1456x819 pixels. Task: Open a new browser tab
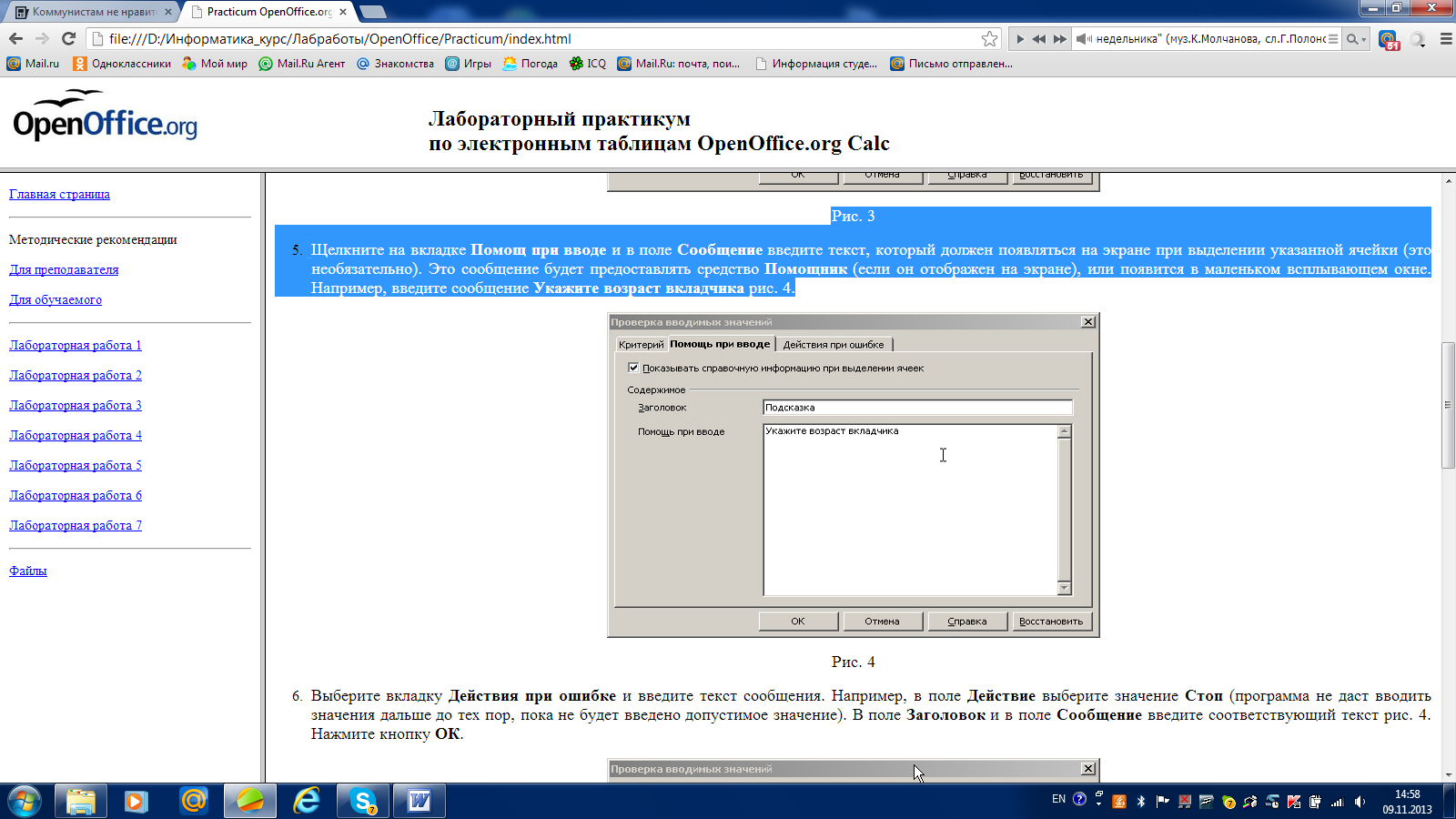[x=372, y=12]
